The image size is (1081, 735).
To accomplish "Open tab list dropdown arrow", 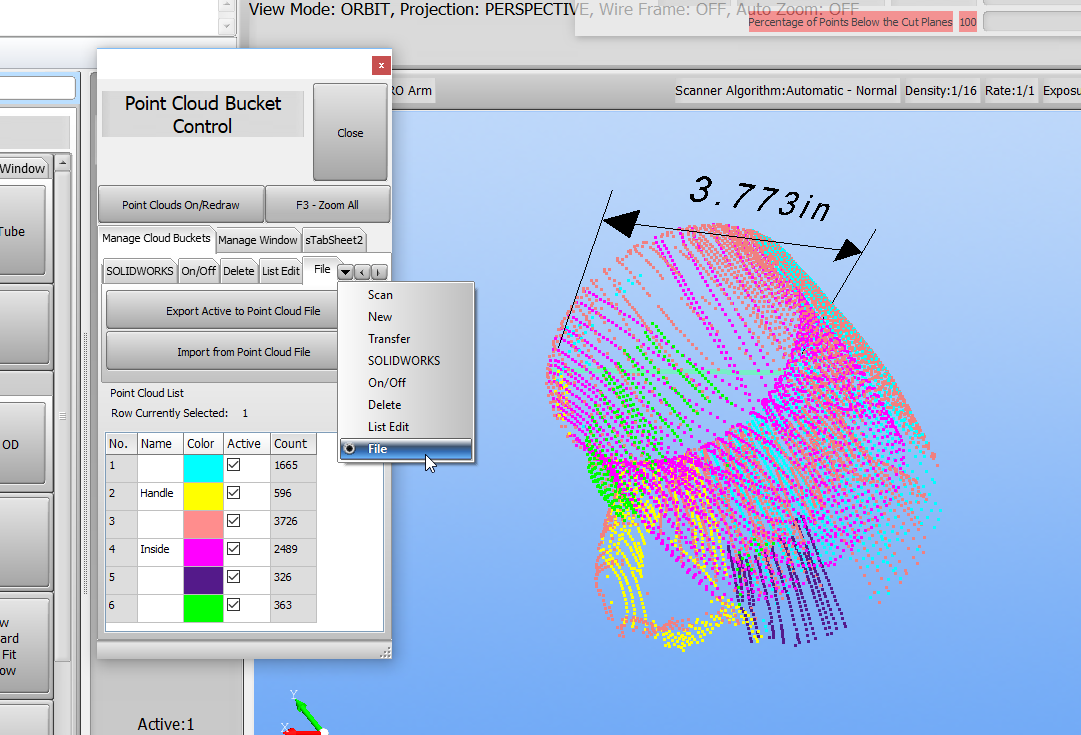I will (345, 272).
